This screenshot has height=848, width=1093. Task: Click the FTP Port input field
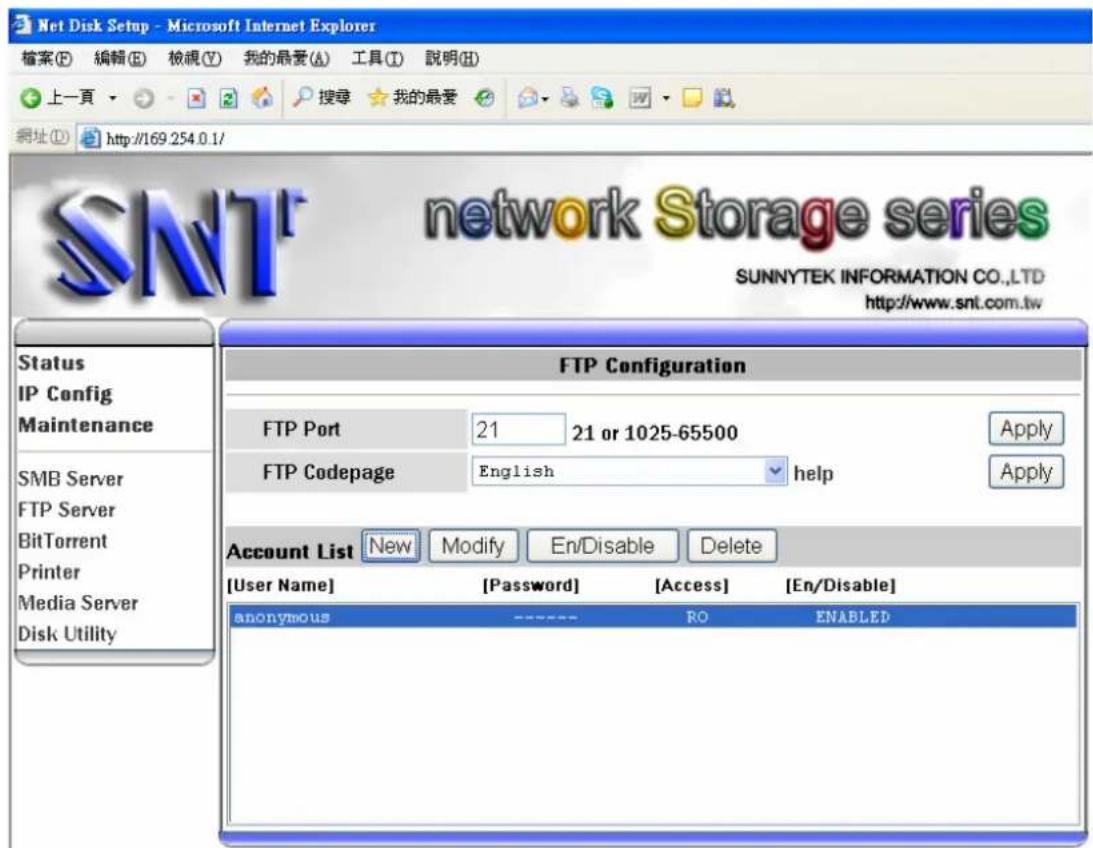pos(518,429)
